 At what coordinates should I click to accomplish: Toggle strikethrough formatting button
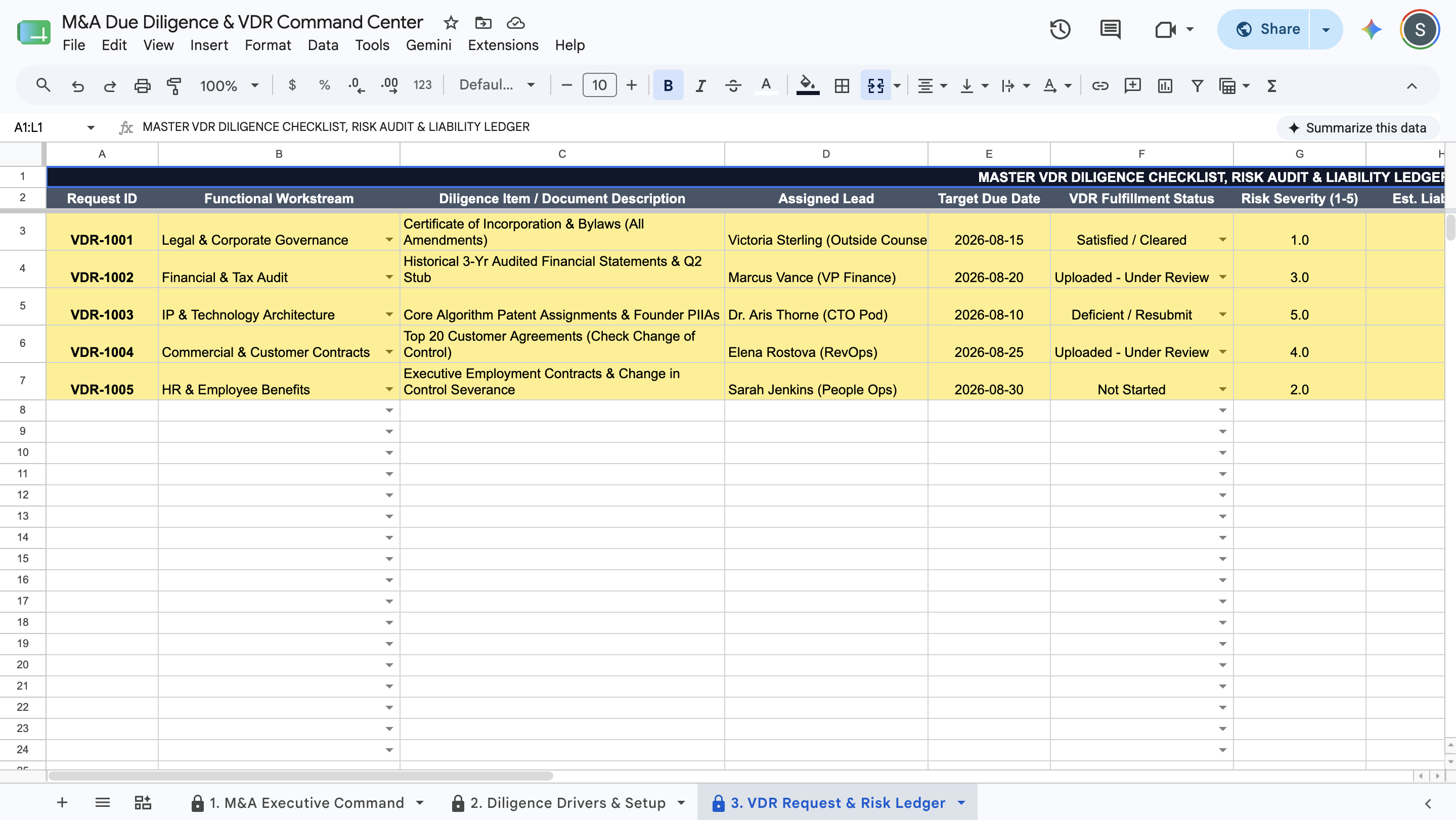[x=733, y=85]
